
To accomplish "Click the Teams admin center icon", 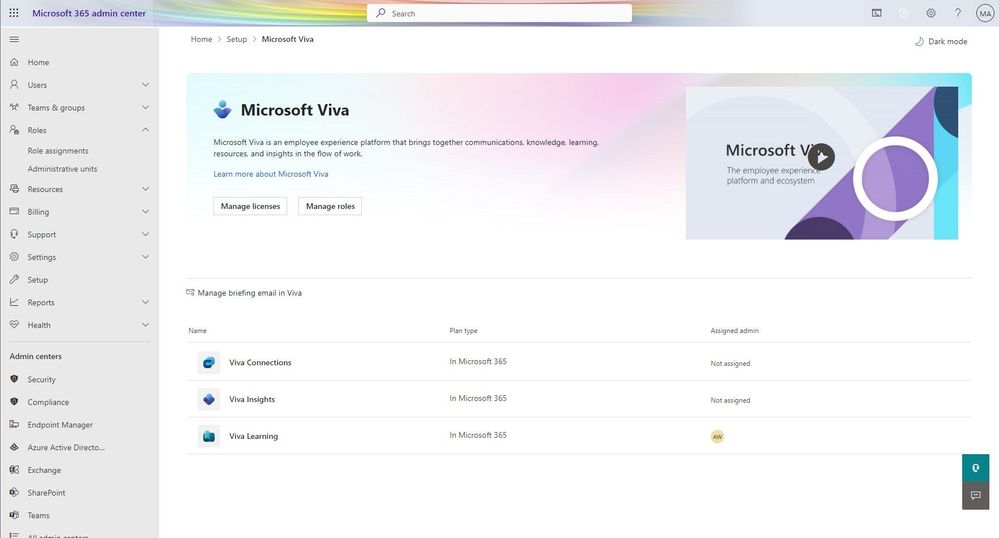I will [x=14, y=514].
